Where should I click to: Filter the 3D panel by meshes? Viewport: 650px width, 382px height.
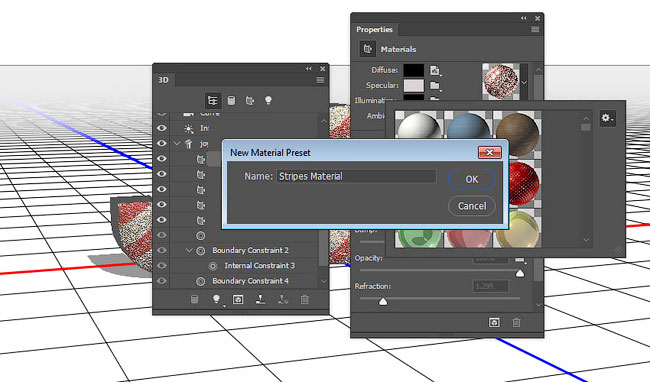tap(231, 100)
